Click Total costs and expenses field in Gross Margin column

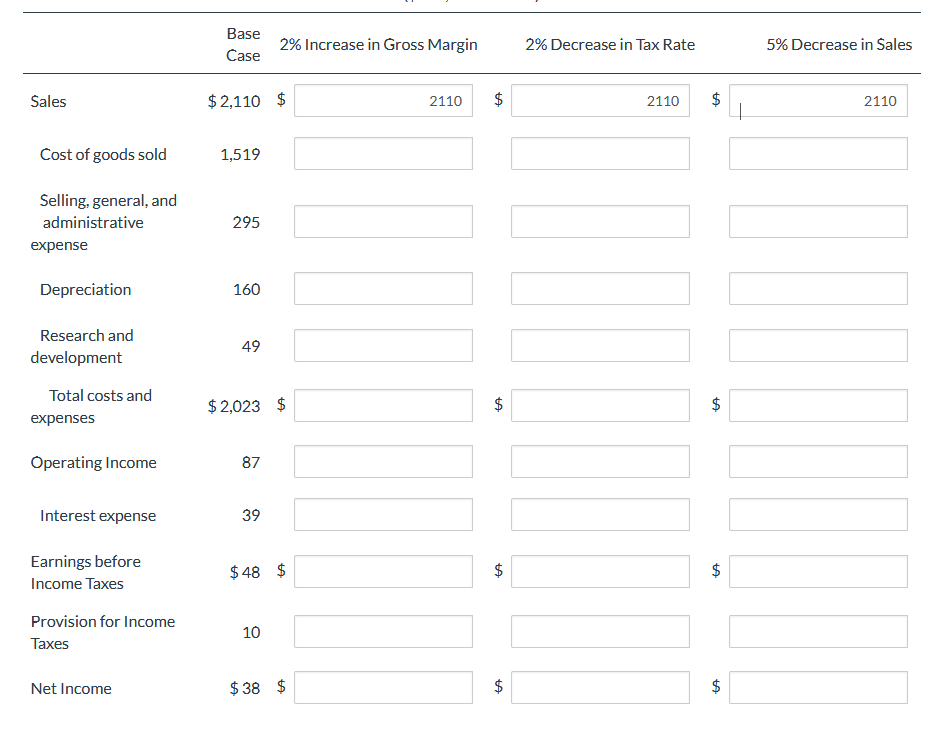[383, 406]
